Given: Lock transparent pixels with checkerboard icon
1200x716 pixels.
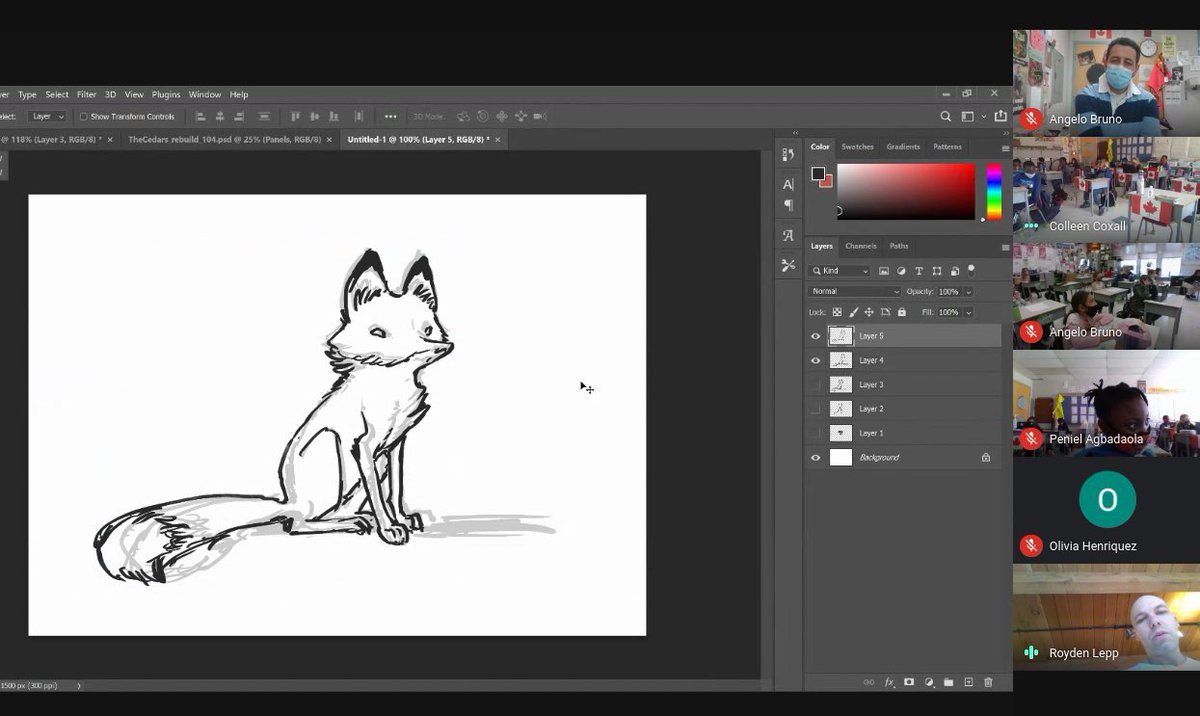Looking at the screenshot, I should tap(837, 312).
